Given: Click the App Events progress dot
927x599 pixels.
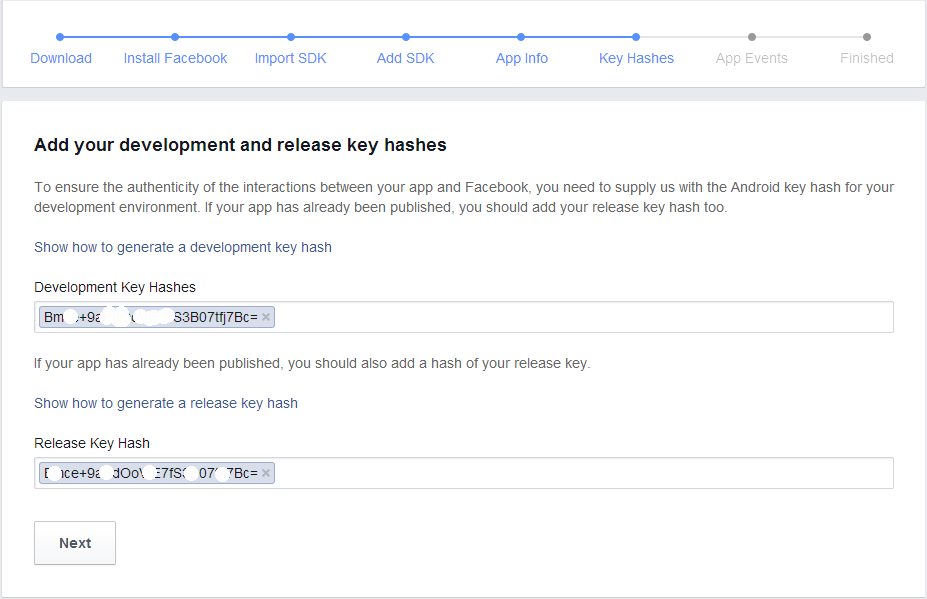Looking at the screenshot, I should point(751,37).
